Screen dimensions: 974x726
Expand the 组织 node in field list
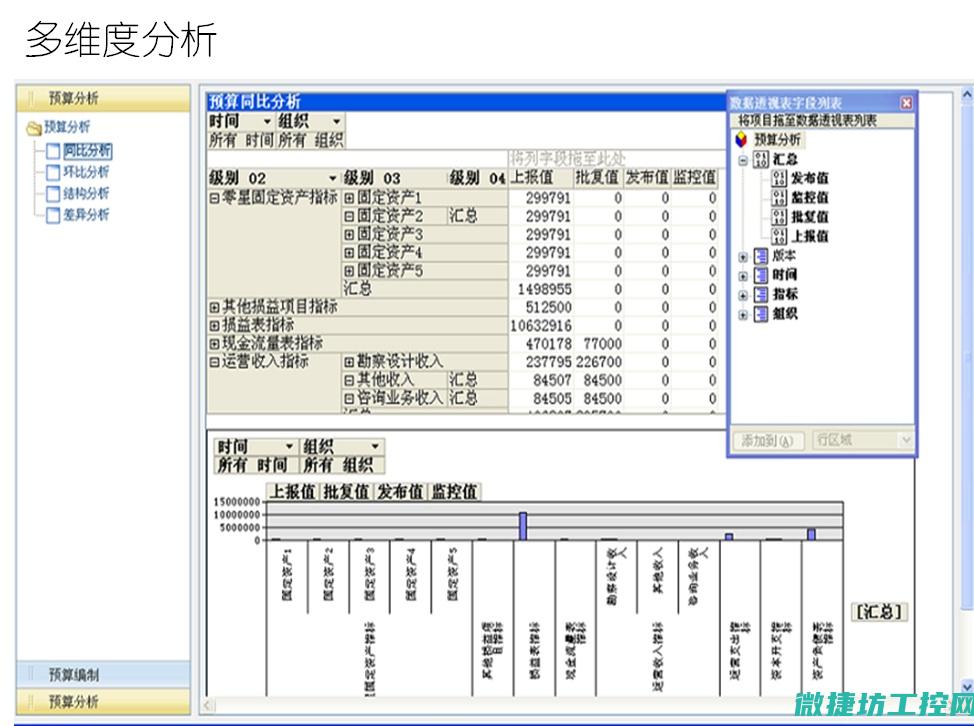(x=743, y=315)
